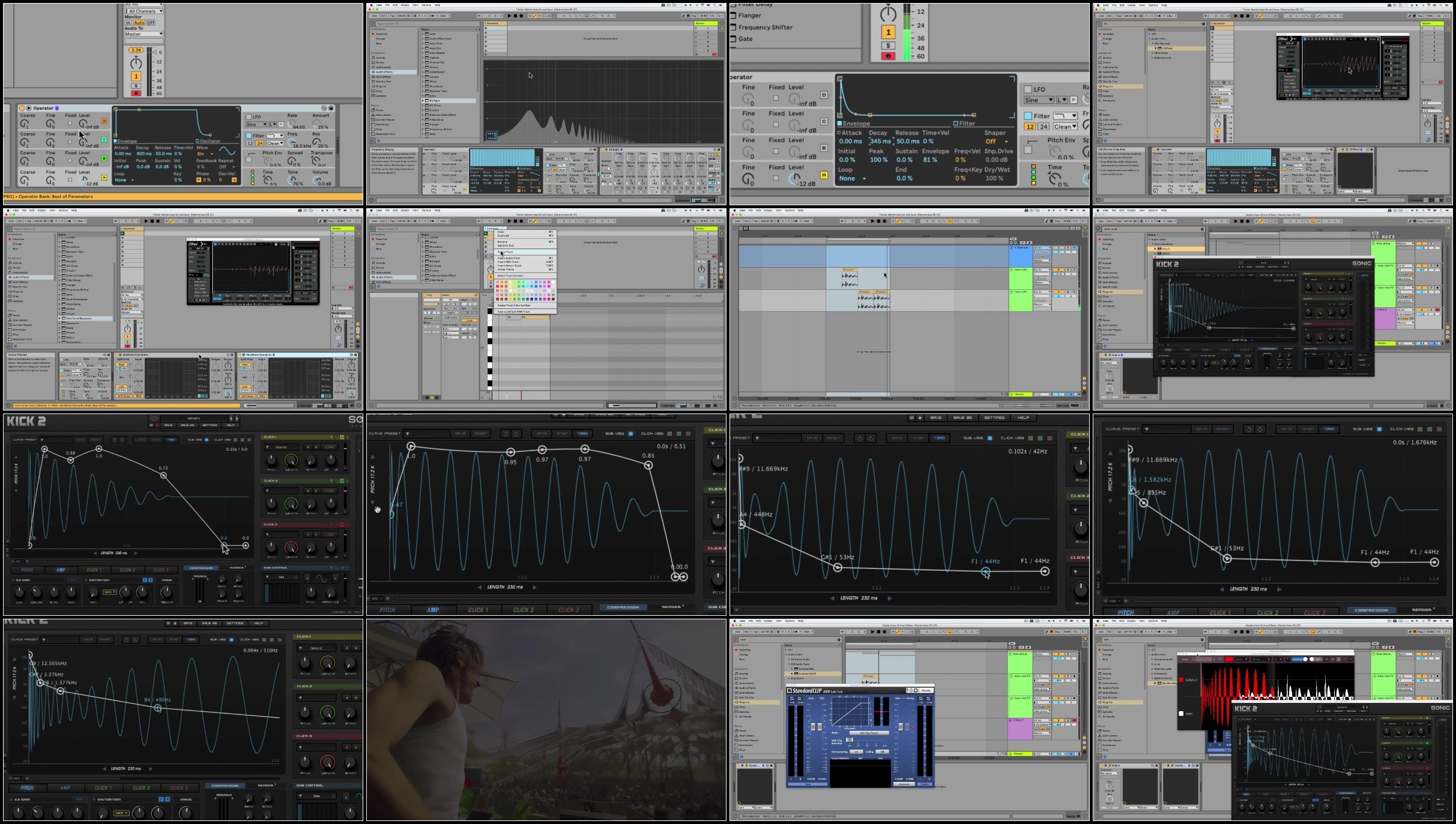1456x824 pixels.
Task: Open the StandardCLIP Mode 'Soft Clip Classic' selector
Action: pos(869,733)
